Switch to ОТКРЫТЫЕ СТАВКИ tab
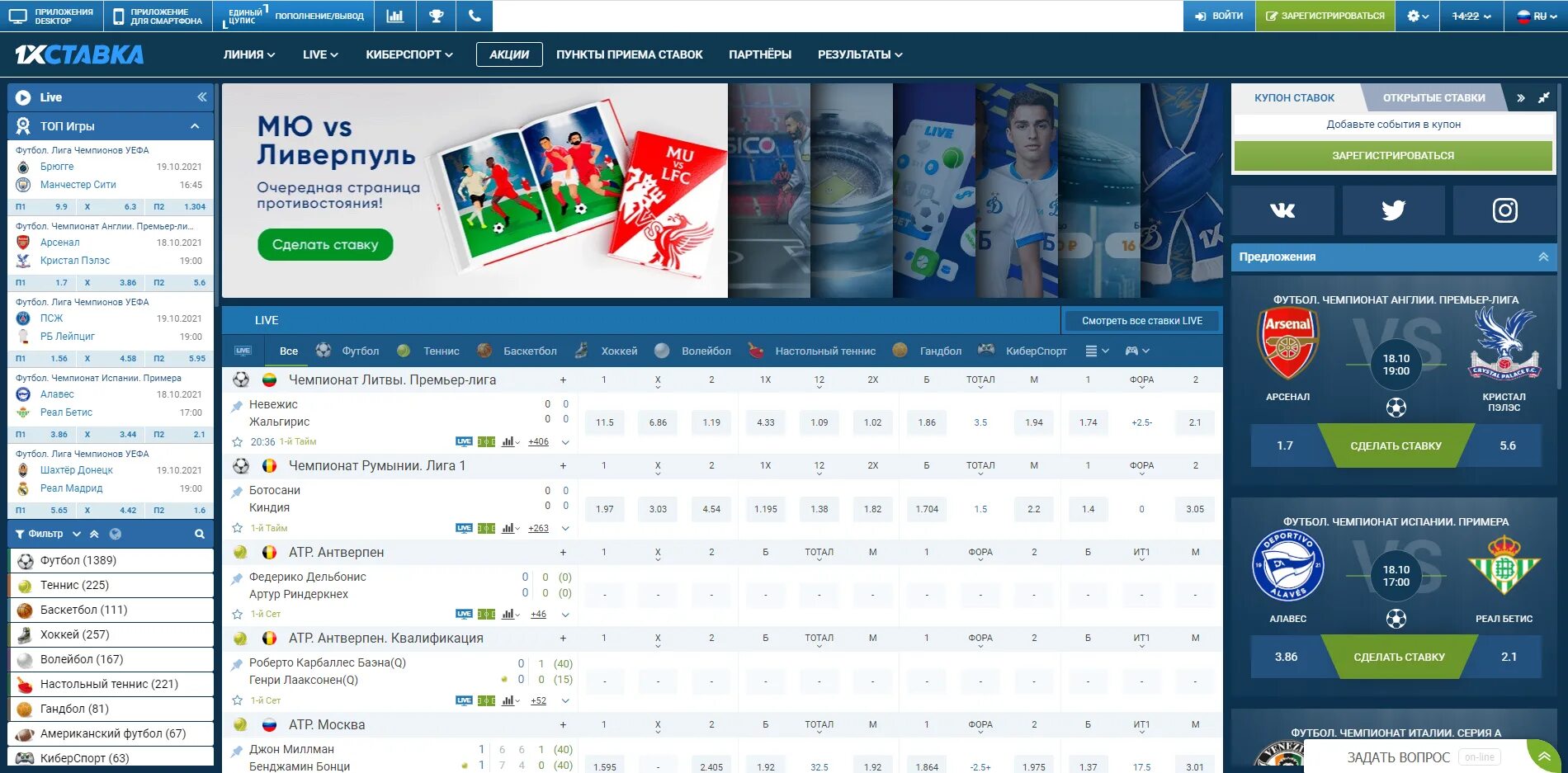The height and width of the screenshot is (773, 1568). pos(1433,97)
